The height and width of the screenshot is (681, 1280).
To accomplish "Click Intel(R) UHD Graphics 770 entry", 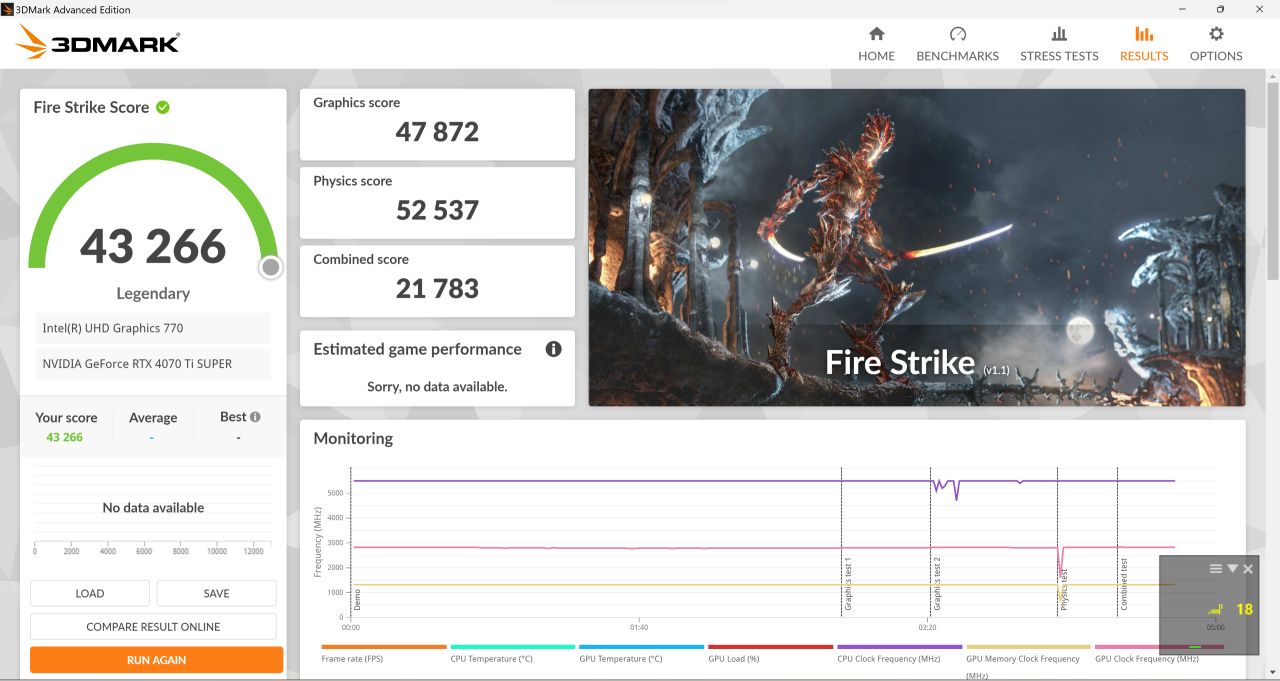I will (x=153, y=328).
